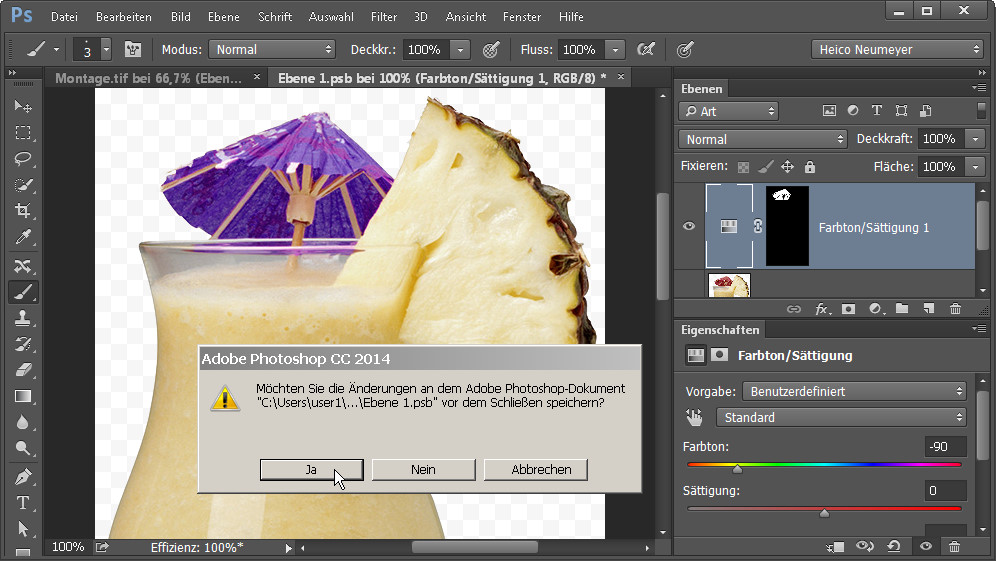996x561 pixels.
Task: Select the Move tool
Action: [23, 105]
